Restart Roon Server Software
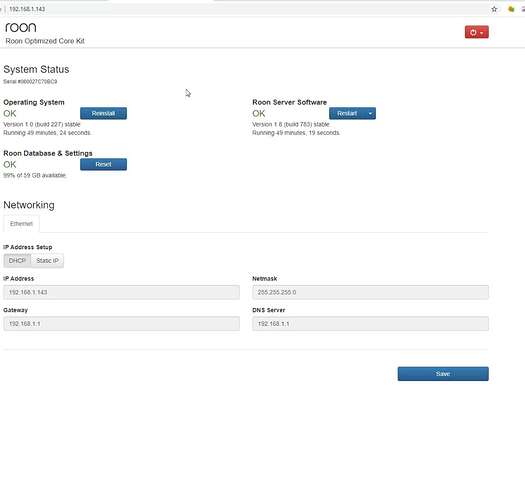Image resolution: width=525 pixels, height=500 pixels. click(x=347, y=113)
